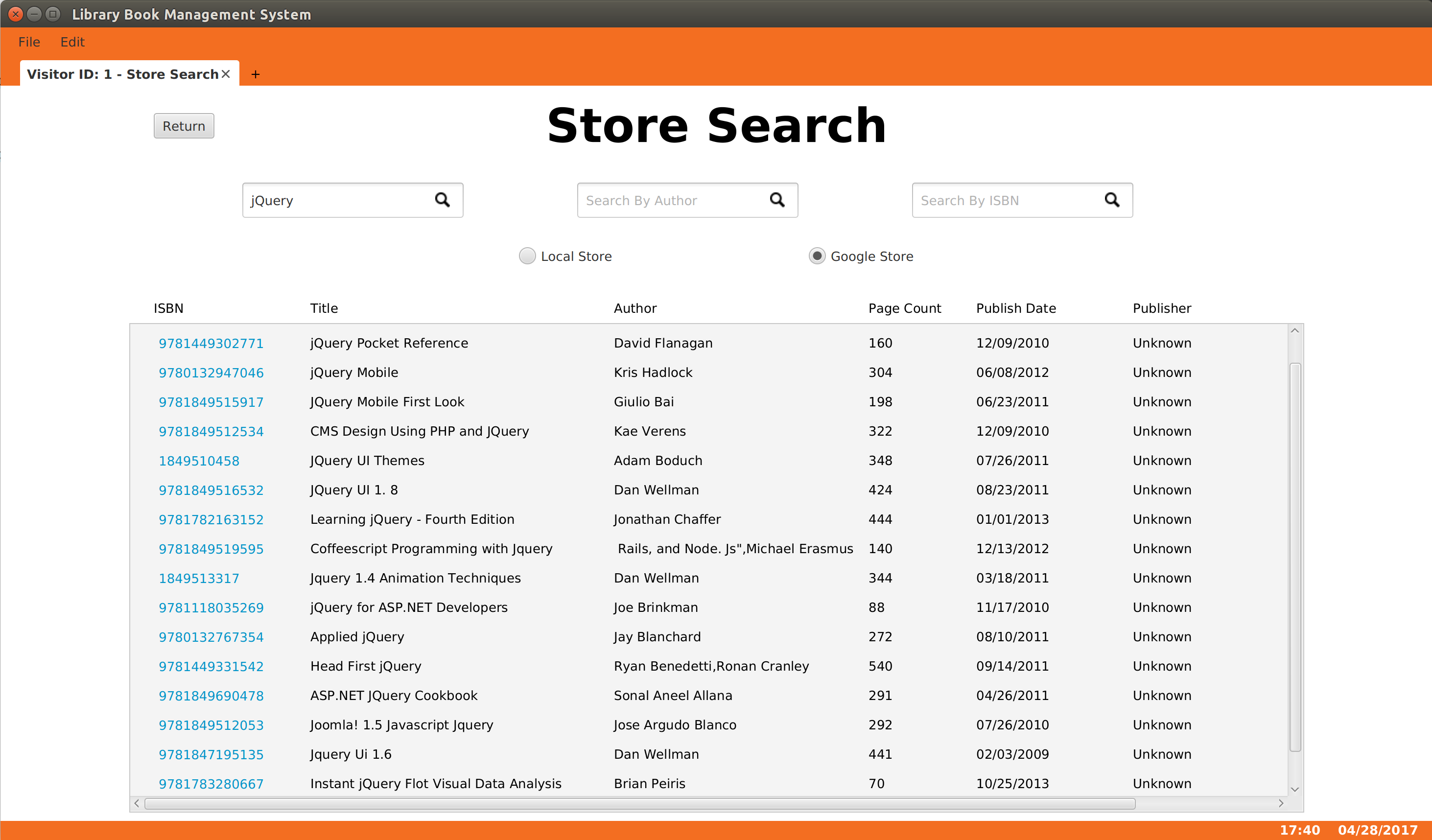The width and height of the screenshot is (1432, 840).
Task: Click the Search By Author input field
Action: pos(671,200)
